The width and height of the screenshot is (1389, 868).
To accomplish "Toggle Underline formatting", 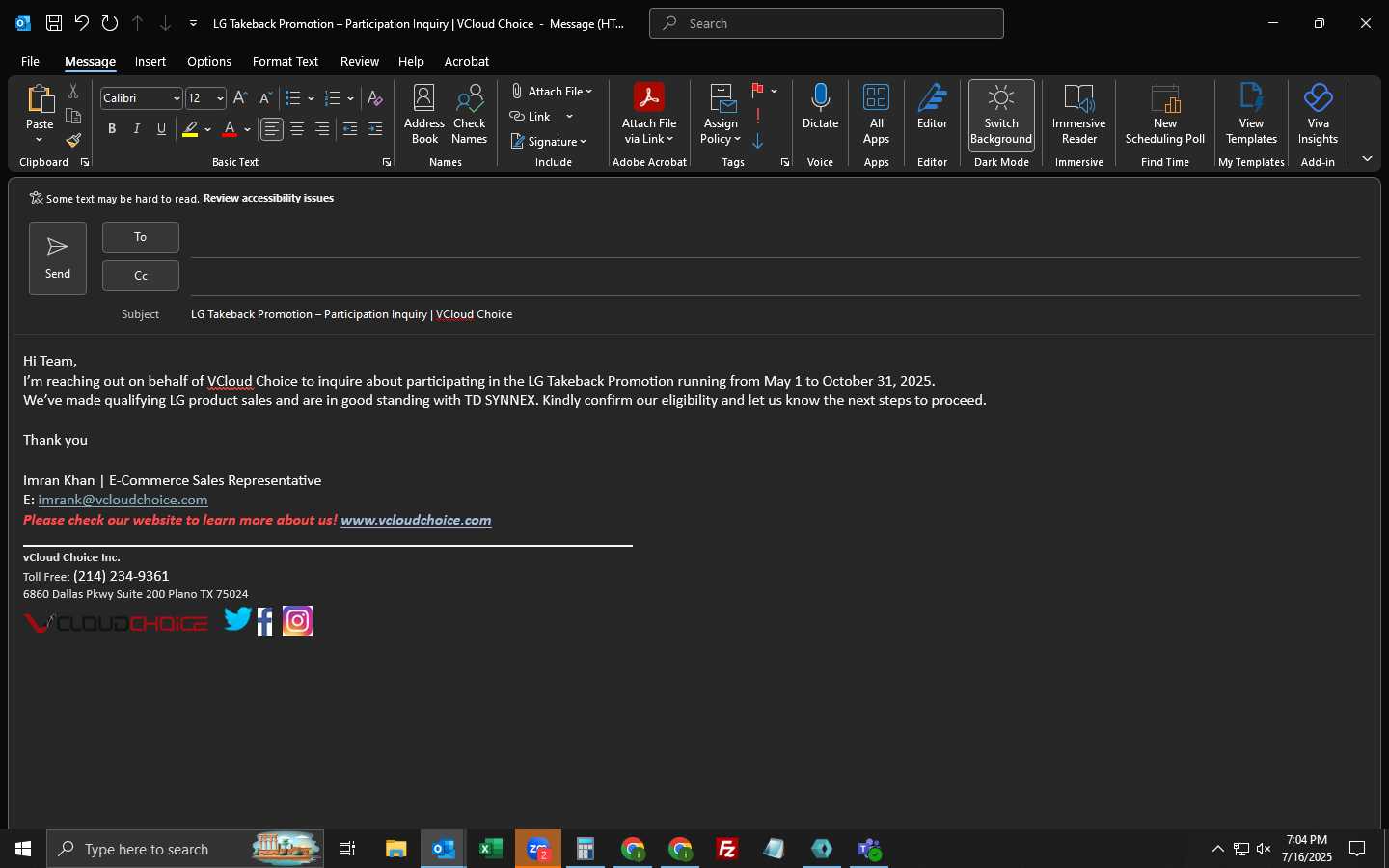I will pyautogui.click(x=161, y=129).
